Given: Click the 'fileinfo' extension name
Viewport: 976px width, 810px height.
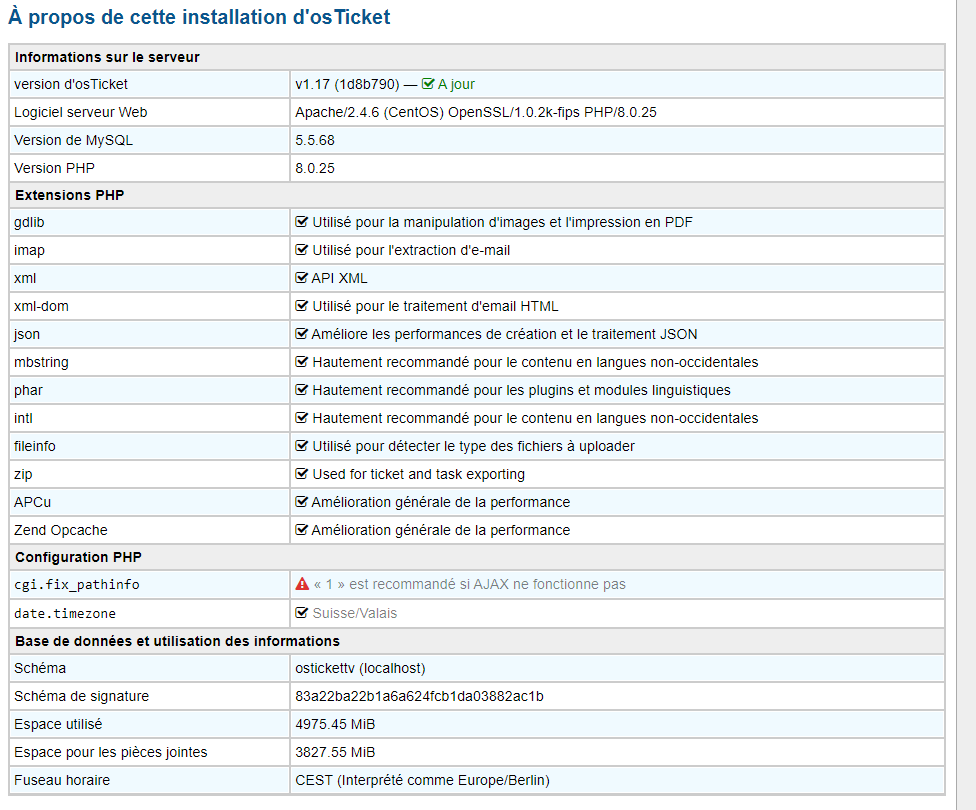Looking at the screenshot, I should 35,447.
